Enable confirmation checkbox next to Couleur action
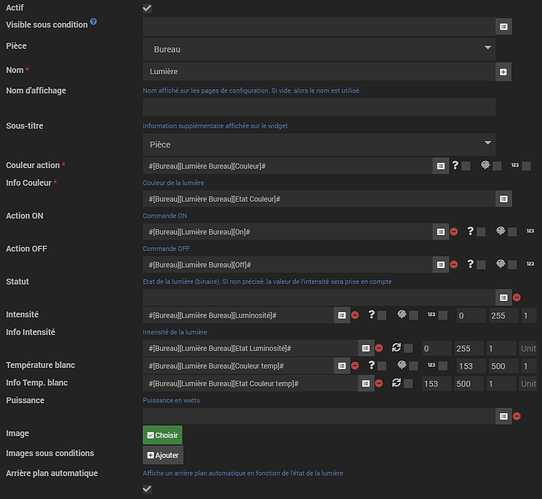The width and height of the screenshot is (542, 499). click(x=466, y=166)
